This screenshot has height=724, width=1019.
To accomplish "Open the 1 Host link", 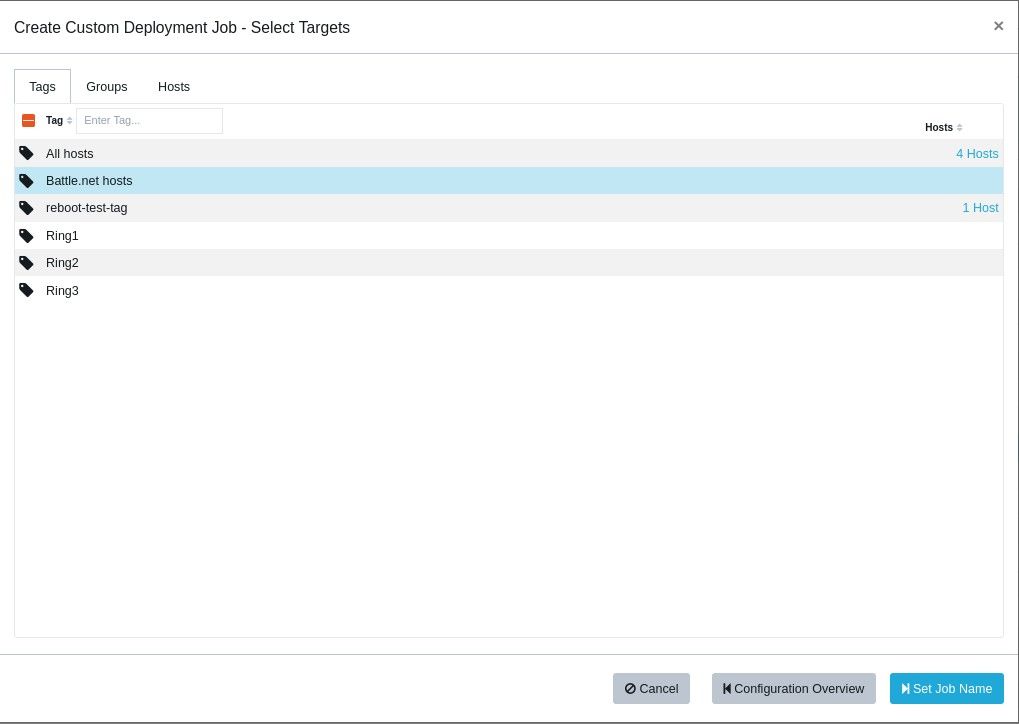I will tap(979, 208).
